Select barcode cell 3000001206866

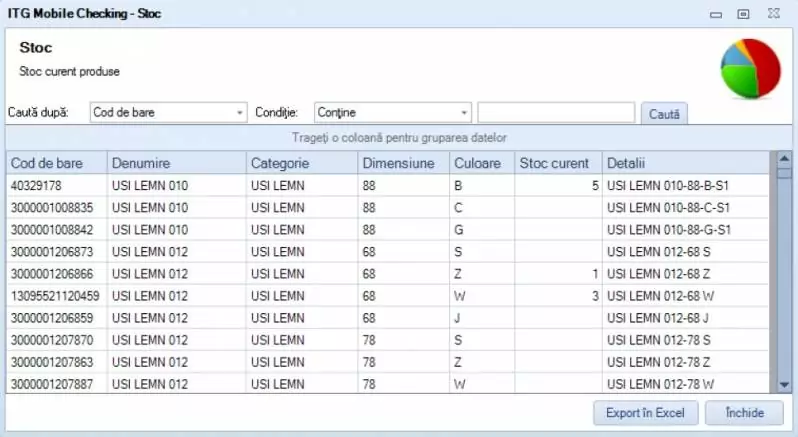(57, 274)
